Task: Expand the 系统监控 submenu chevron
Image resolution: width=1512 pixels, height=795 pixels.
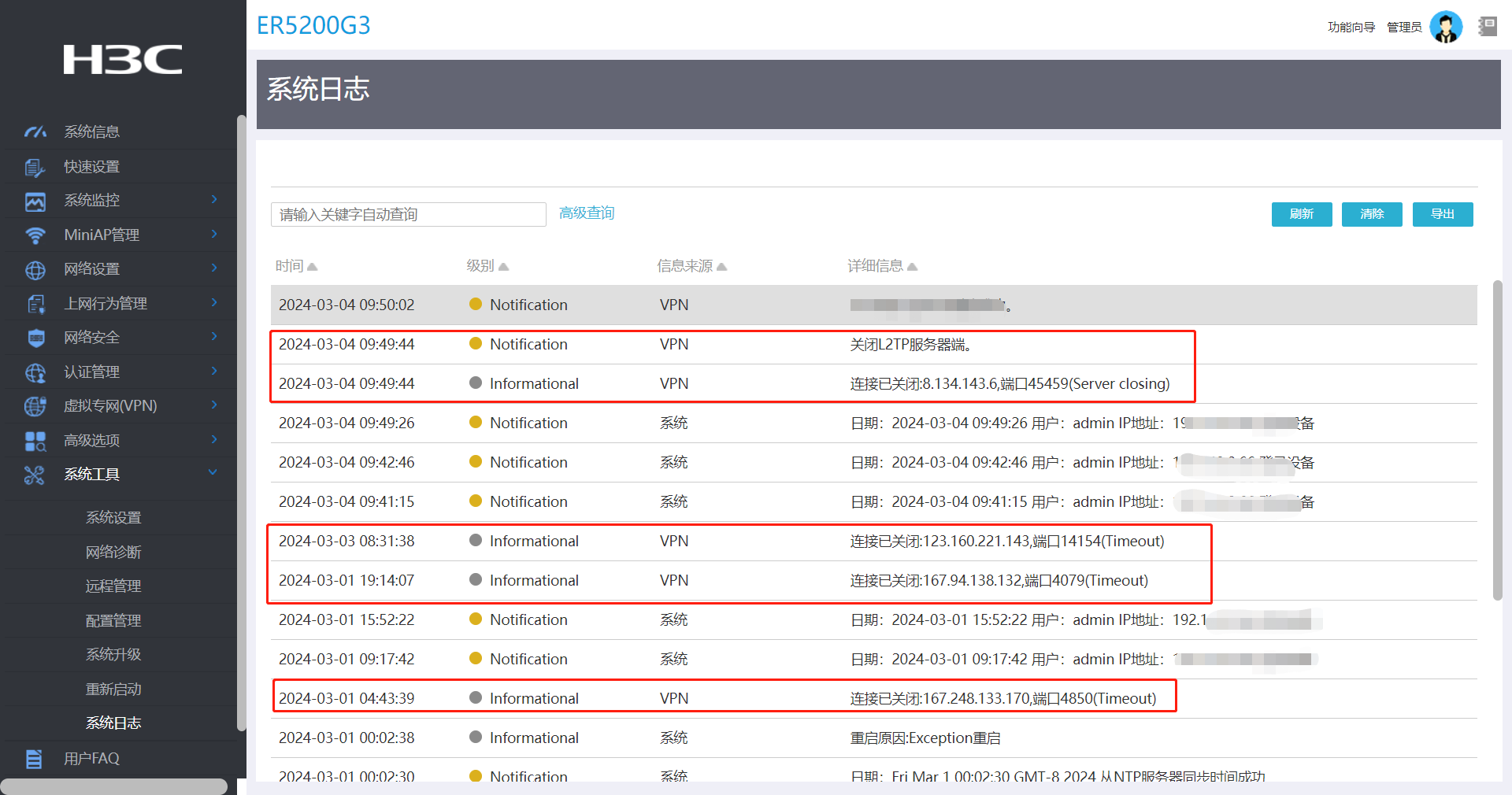Action: [x=213, y=200]
